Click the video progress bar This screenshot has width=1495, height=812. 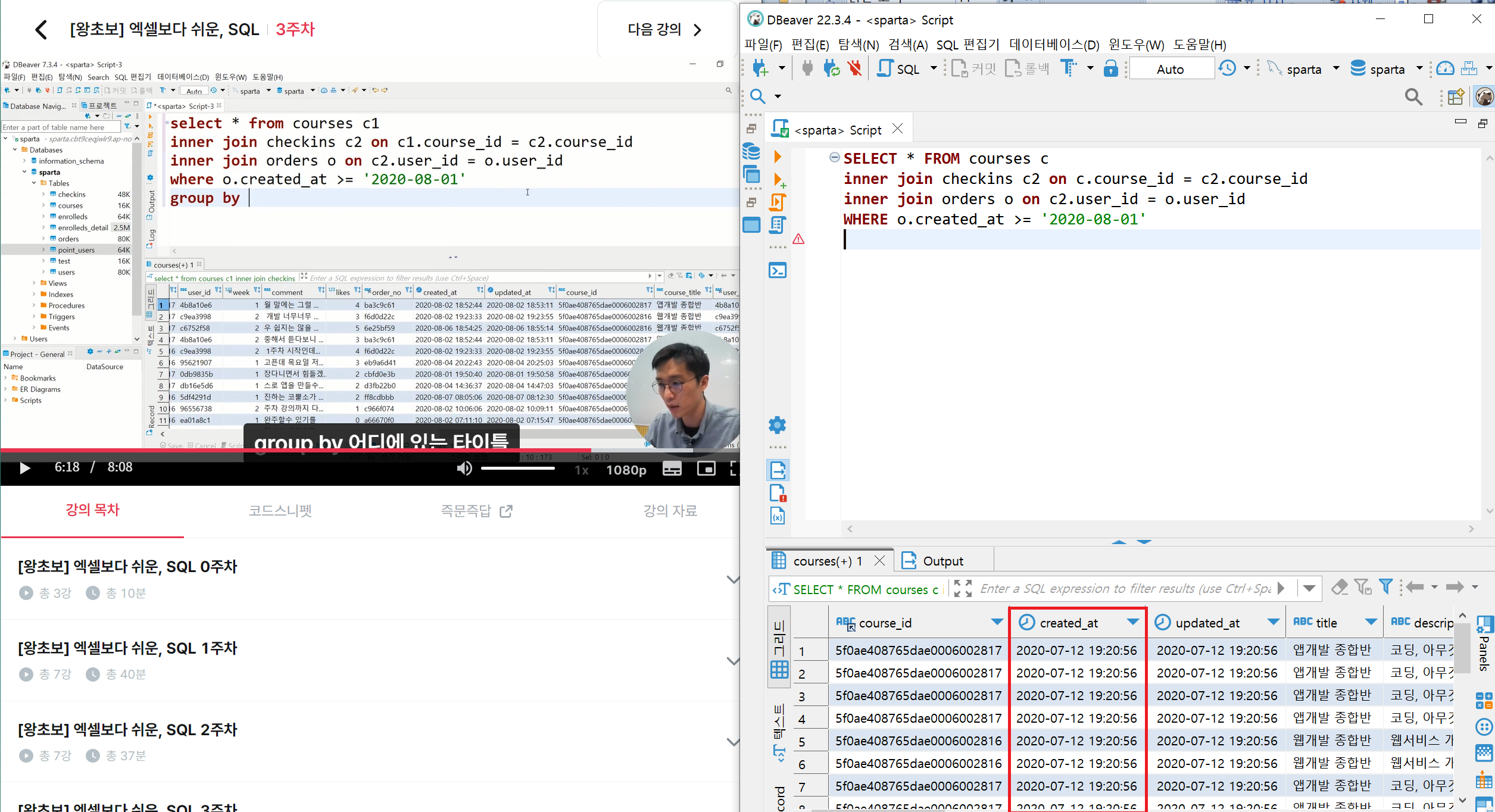(370, 450)
